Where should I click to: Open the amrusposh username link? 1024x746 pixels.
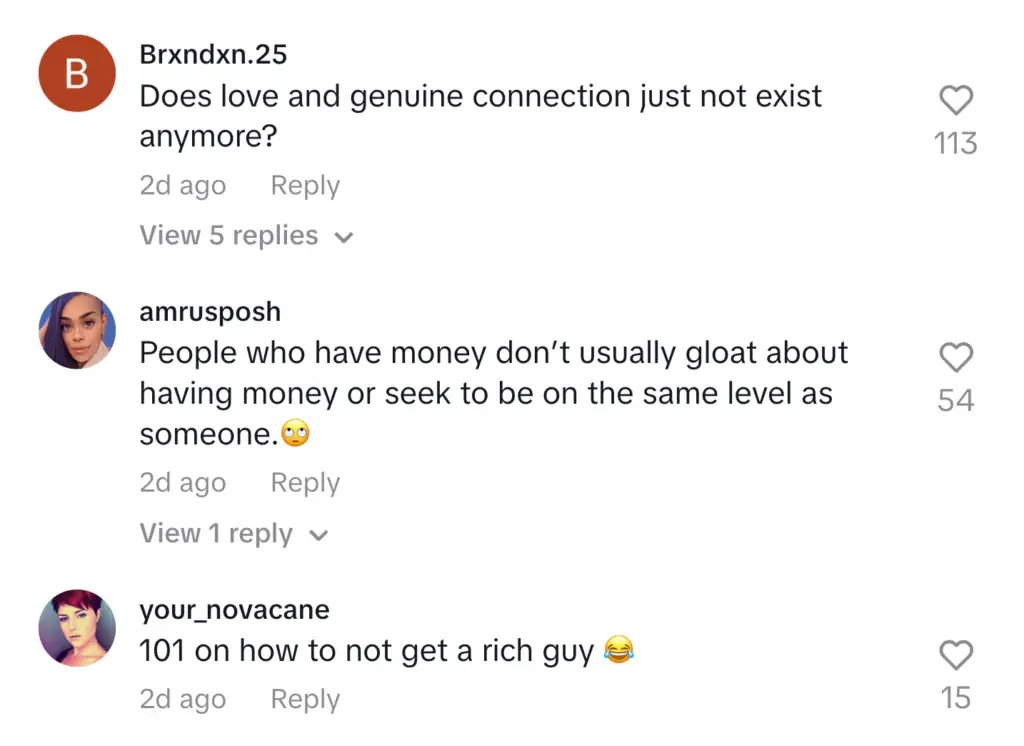tap(210, 312)
